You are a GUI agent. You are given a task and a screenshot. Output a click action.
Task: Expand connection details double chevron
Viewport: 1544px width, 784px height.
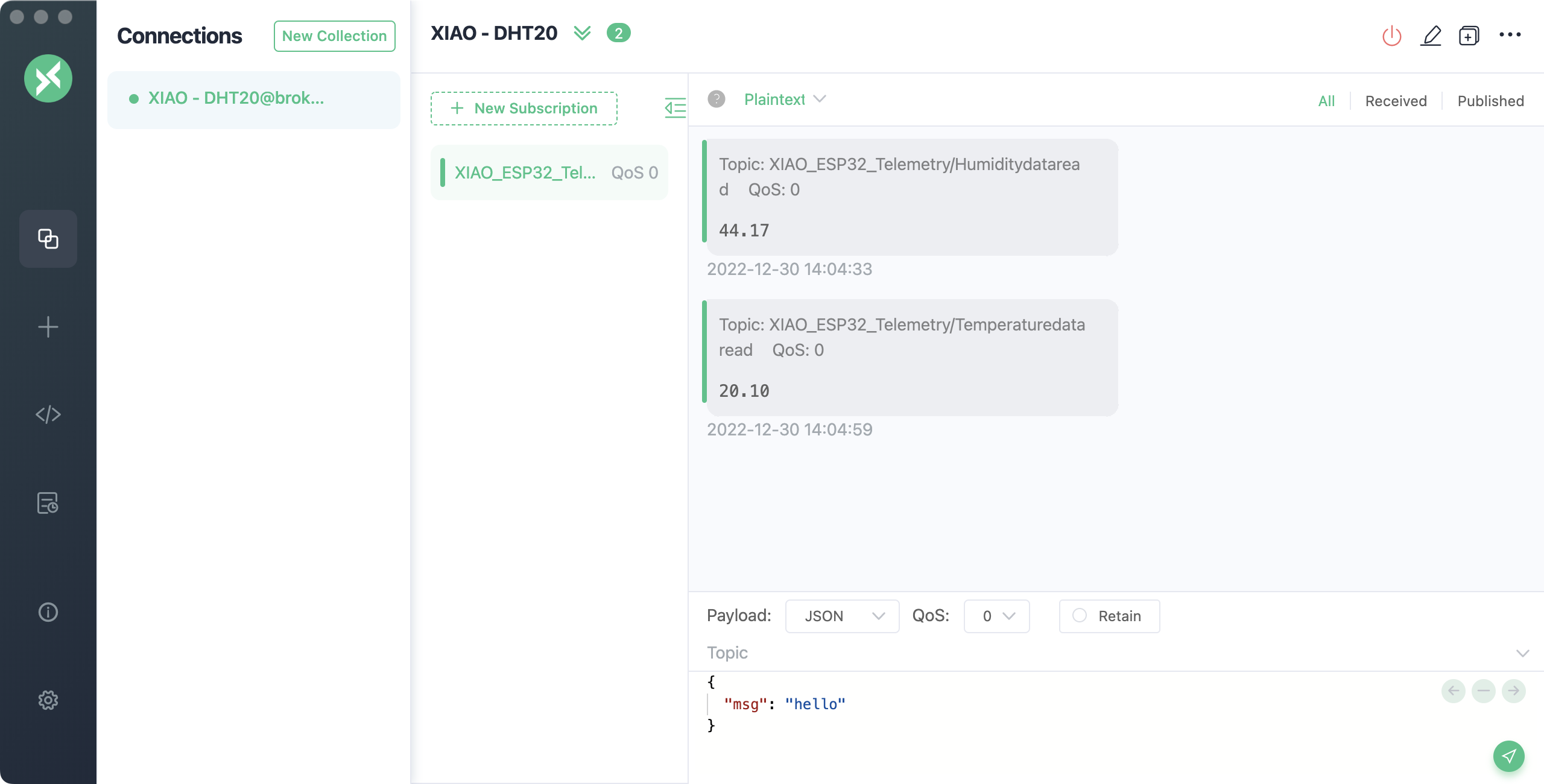click(x=582, y=33)
